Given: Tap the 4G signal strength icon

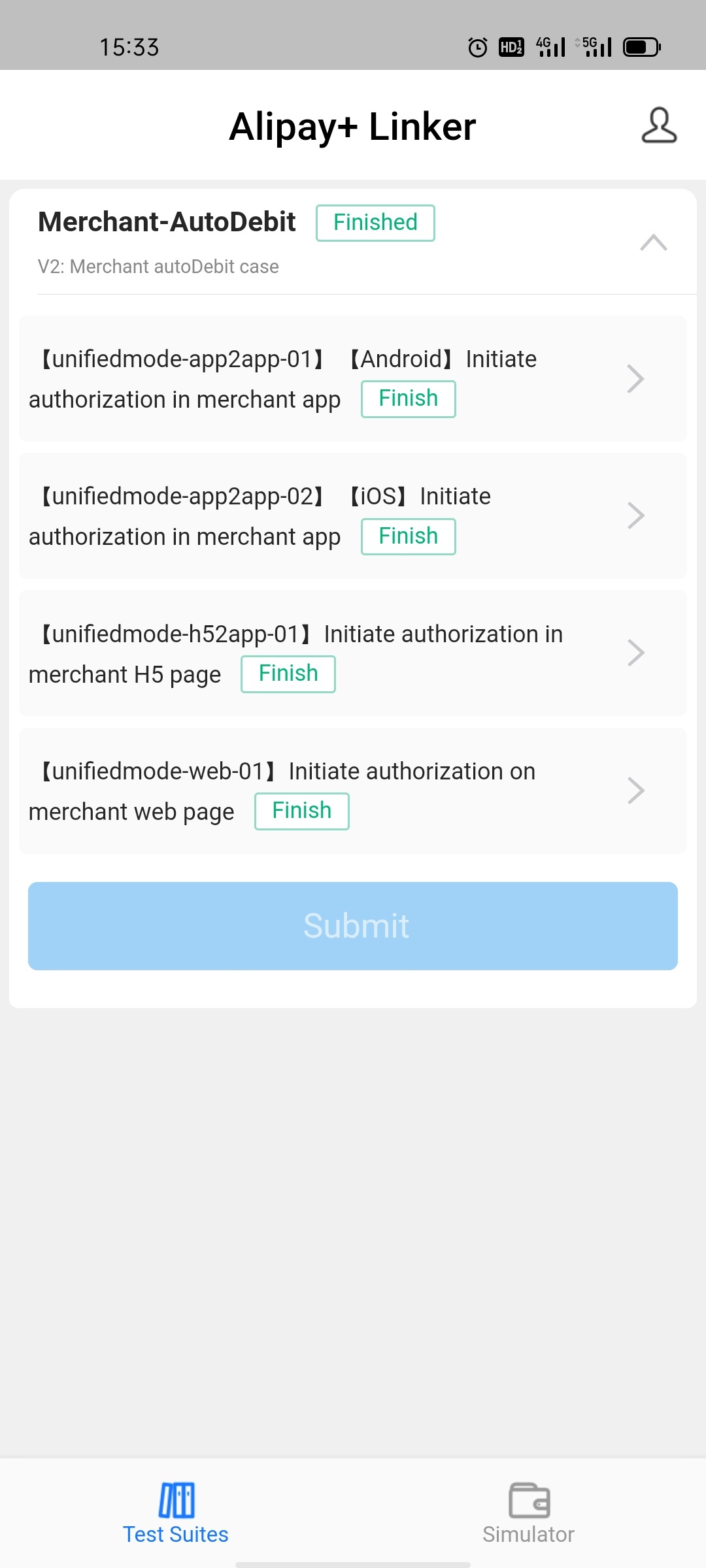Looking at the screenshot, I should [550, 47].
